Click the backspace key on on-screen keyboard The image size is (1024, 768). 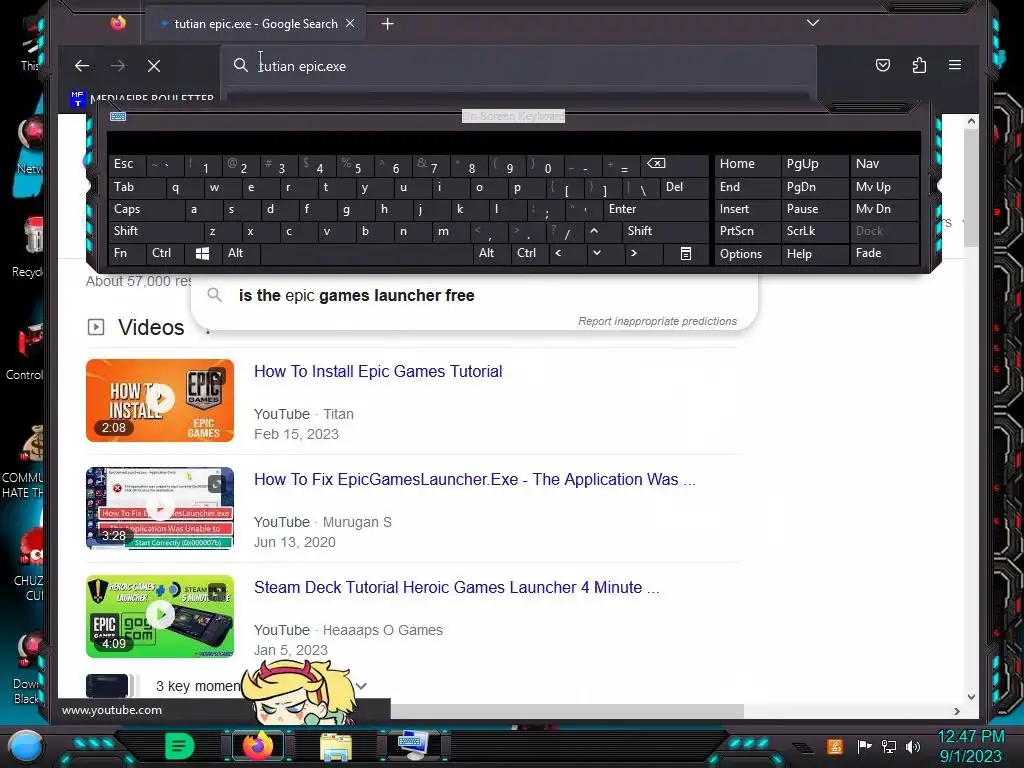[676, 164]
